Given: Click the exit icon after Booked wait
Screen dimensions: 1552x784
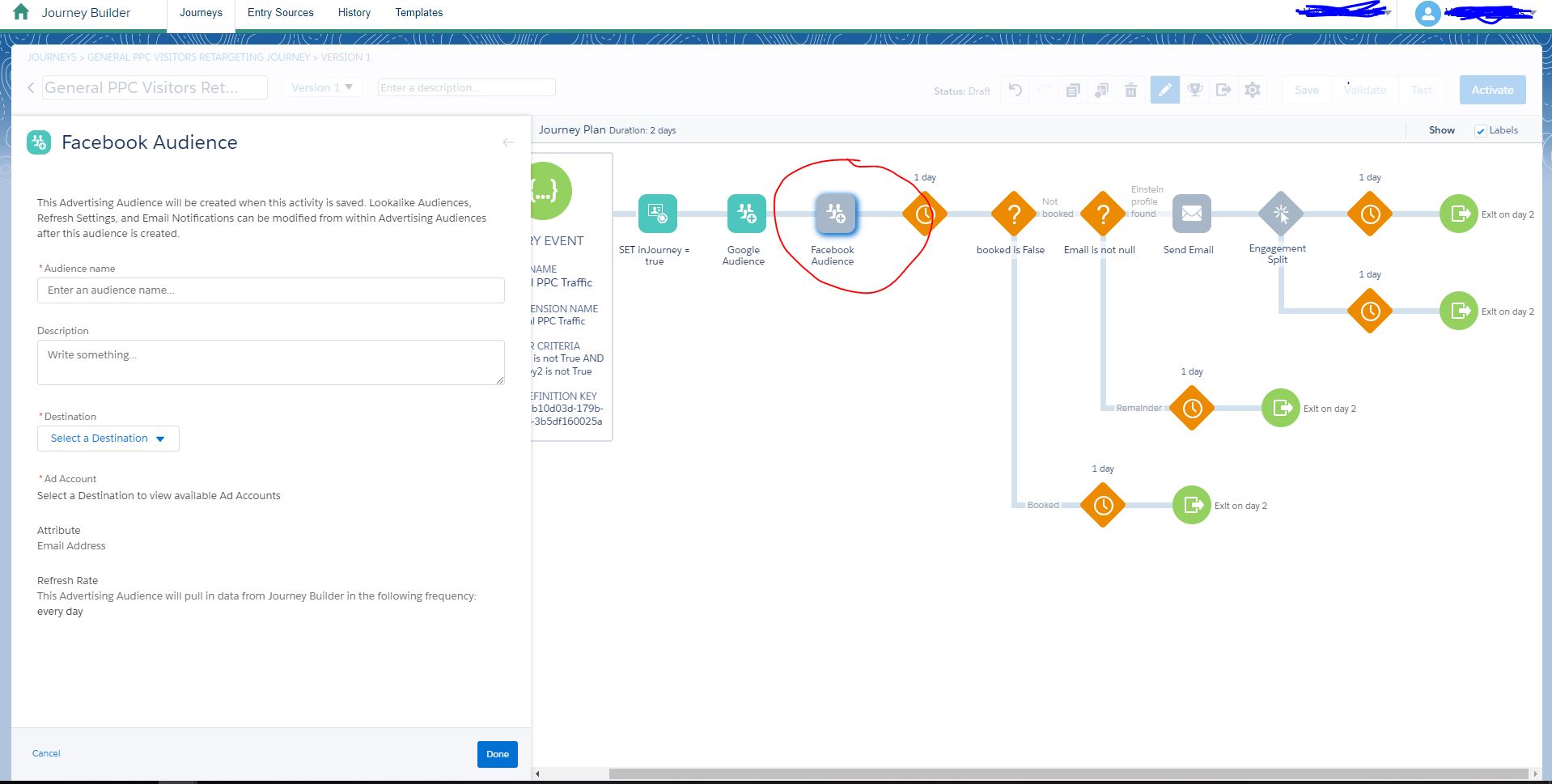Looking at the screenshot, I should [x=1192, y=505].
